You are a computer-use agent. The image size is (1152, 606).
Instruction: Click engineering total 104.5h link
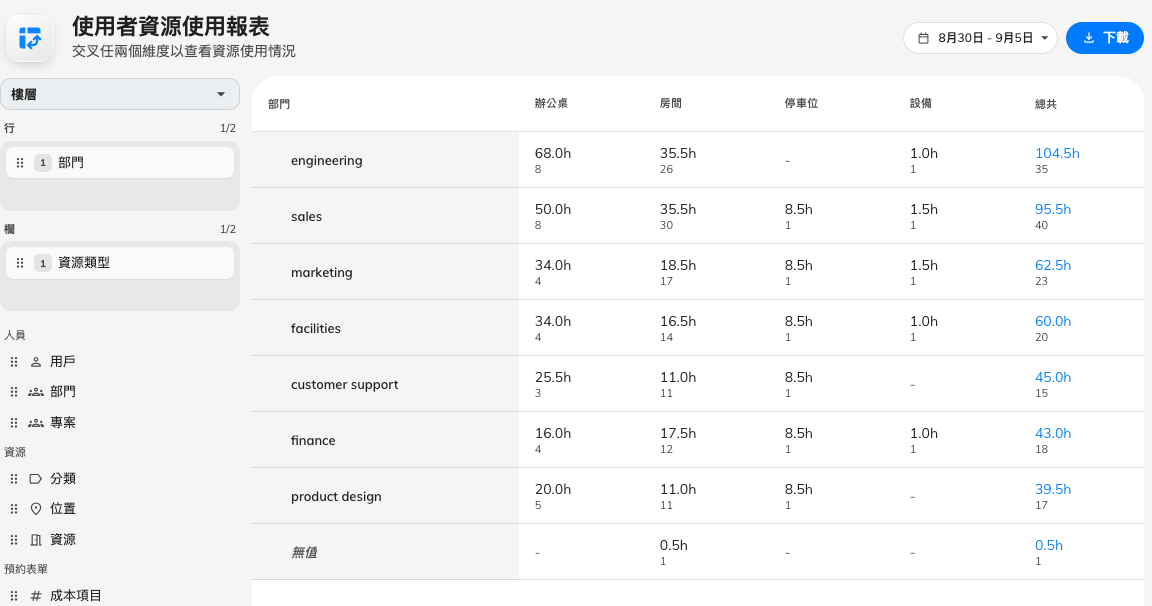point(1057,154)
